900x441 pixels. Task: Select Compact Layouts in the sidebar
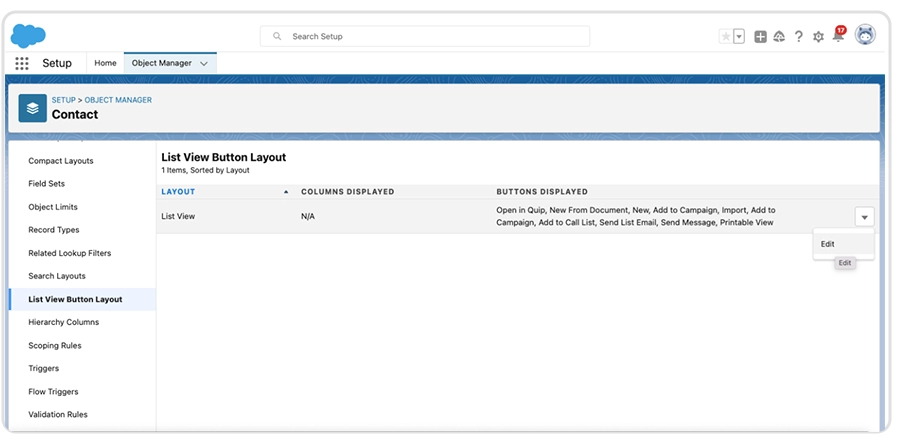pos(60,161)
